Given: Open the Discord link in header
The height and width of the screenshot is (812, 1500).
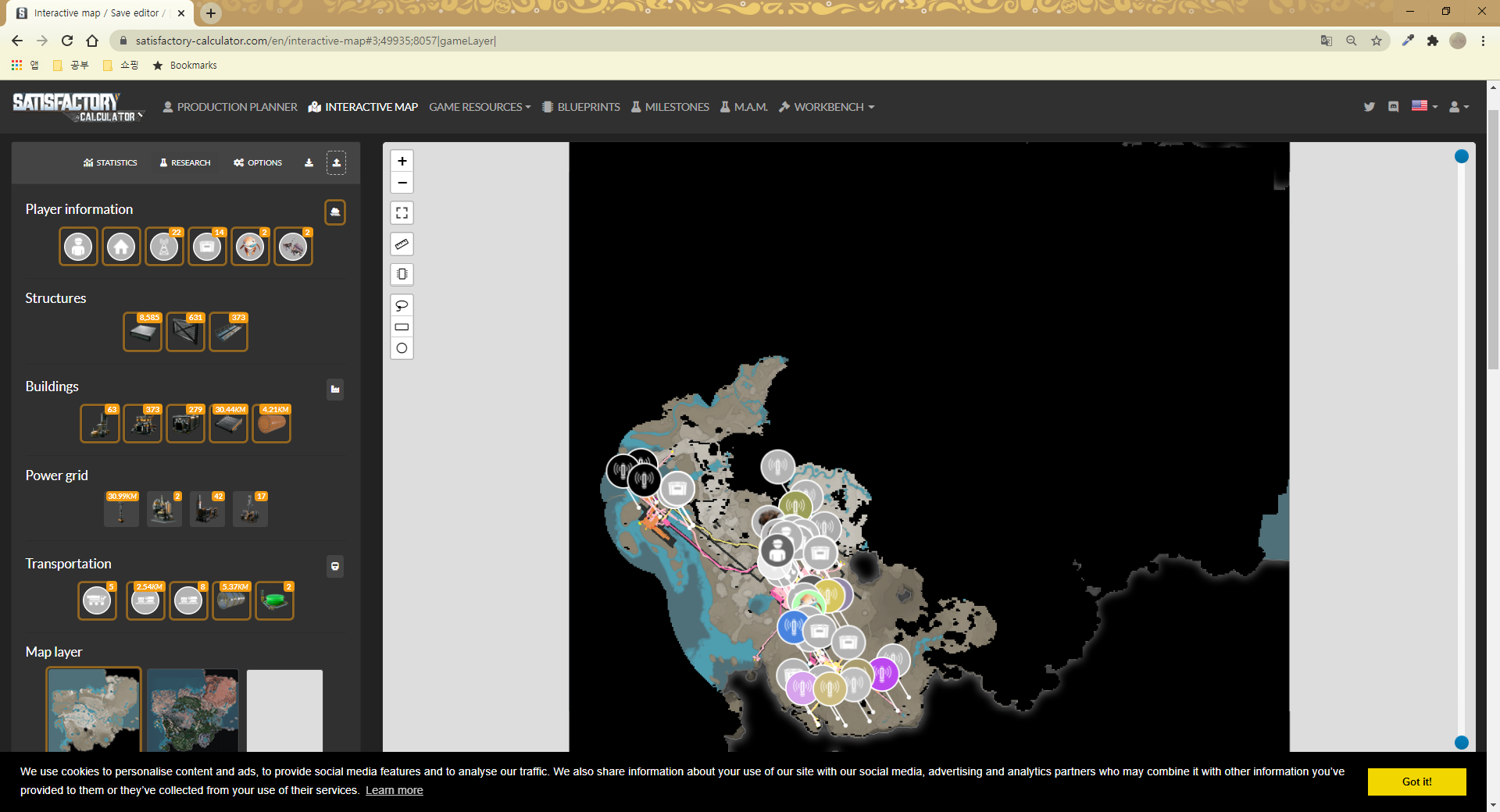Looking at the screenshot, I should [x=1394, y=107].
